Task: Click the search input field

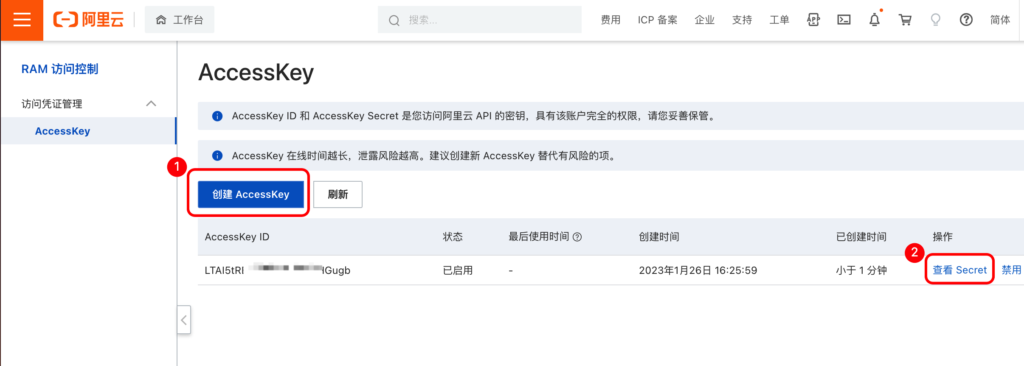Action: [x=479, y=20]
